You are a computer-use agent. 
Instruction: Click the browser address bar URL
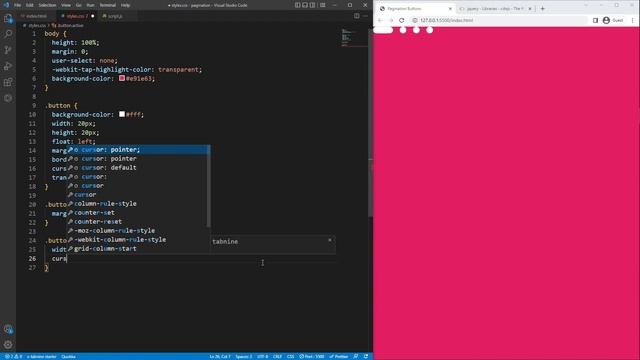click(x=447, y=20)
